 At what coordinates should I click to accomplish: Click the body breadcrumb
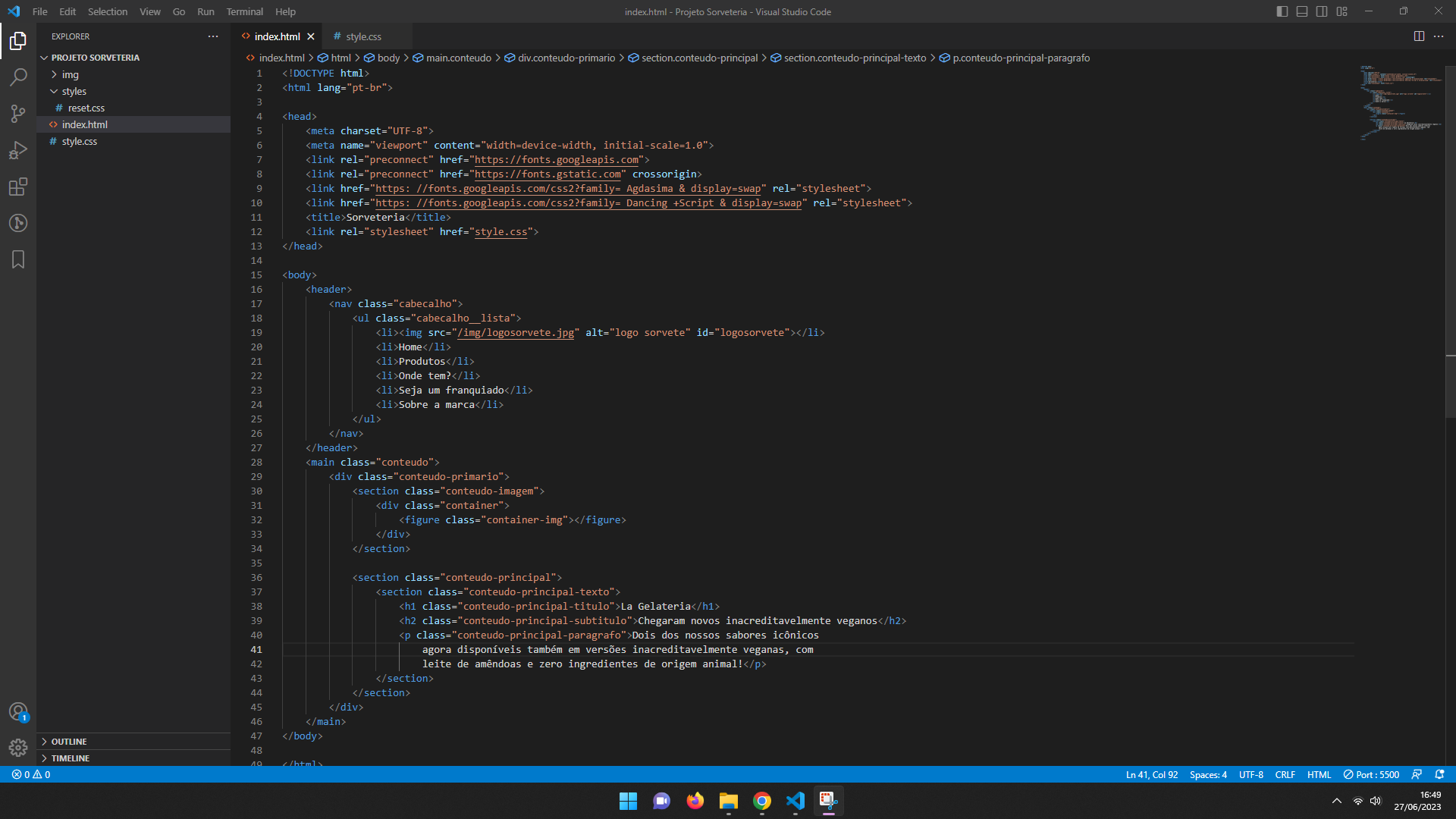pyautogui.click(x=382, y=58)
